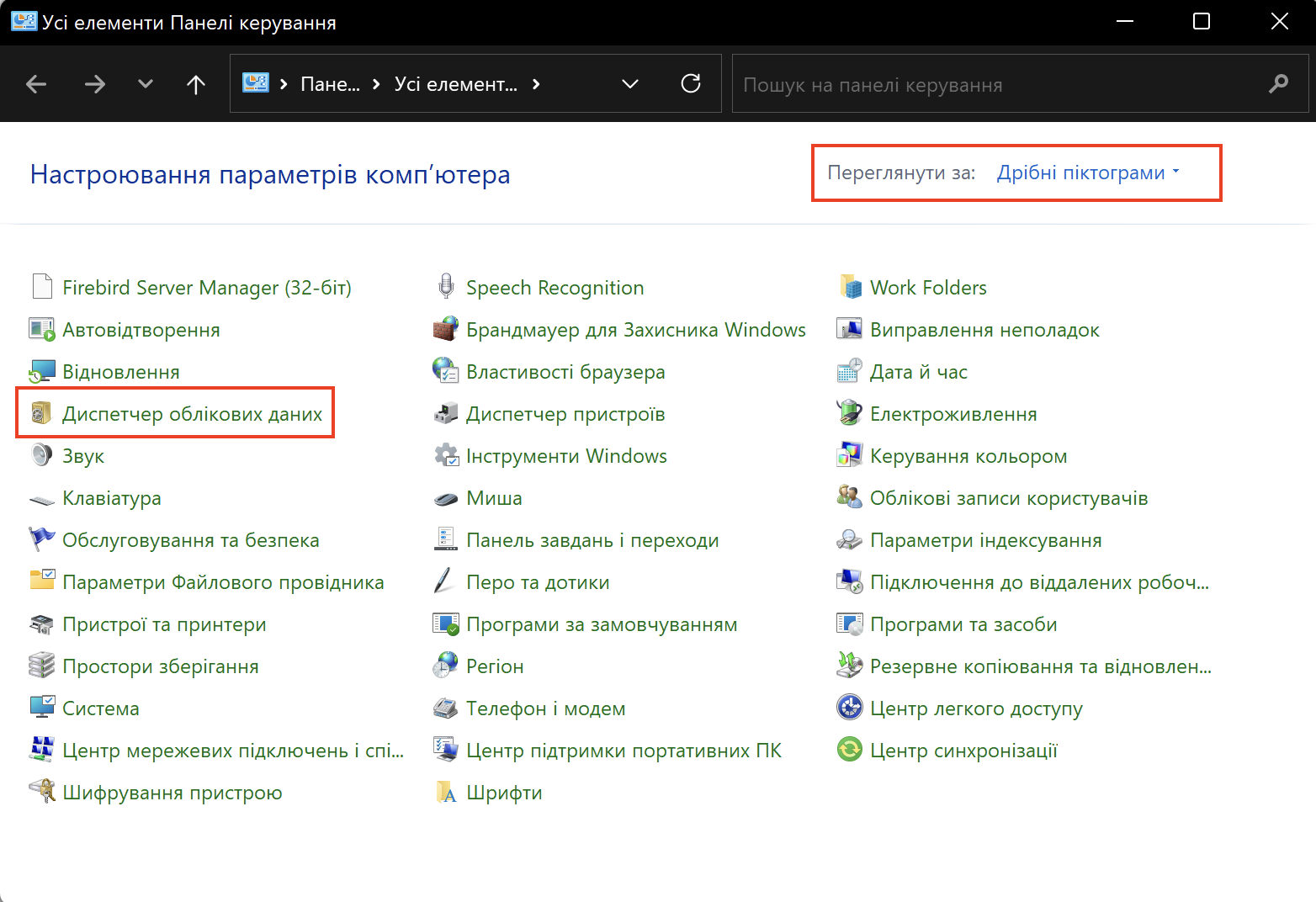The image size is (1316, 902).
Task: Expand the address bar history dropdown
Action: pyautogui.click(x=629, y=83)
